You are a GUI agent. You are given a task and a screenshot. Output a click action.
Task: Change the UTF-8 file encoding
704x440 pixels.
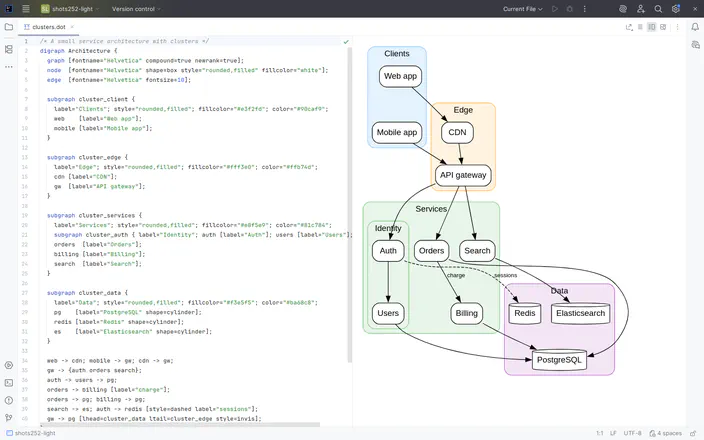point(633,433)
